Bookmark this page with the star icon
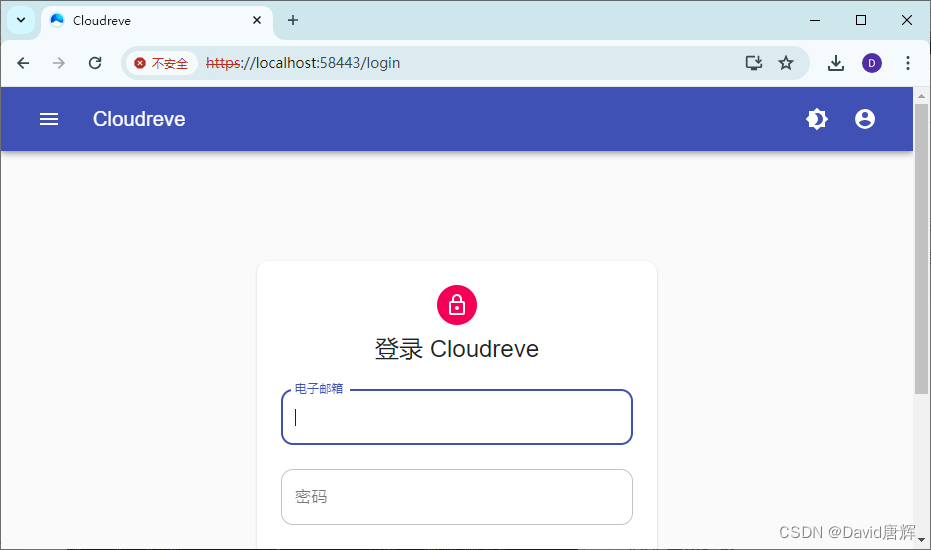The width and height of the screenshot is (931, 550). click(786, 63)
